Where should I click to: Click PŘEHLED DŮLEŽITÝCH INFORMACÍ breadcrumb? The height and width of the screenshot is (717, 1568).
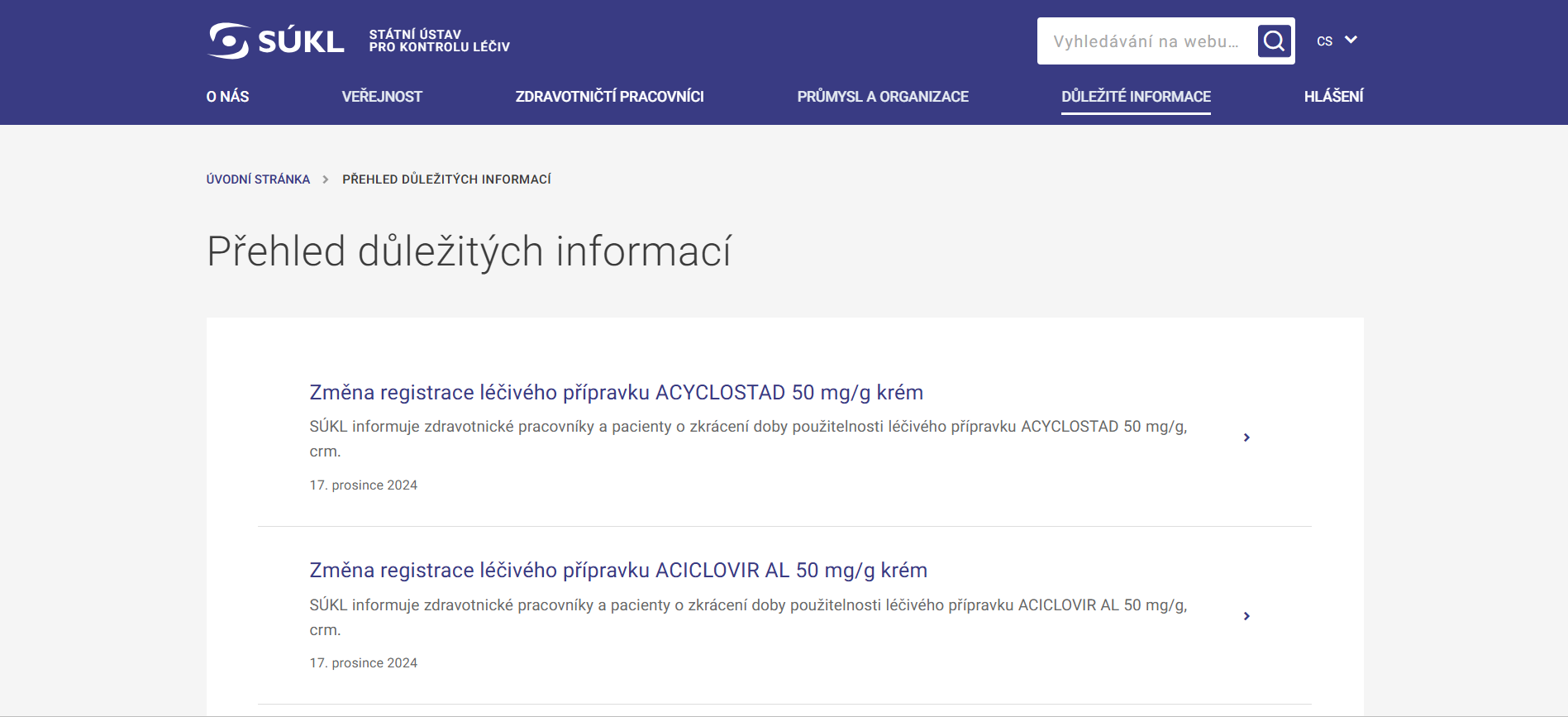point(446,179)
